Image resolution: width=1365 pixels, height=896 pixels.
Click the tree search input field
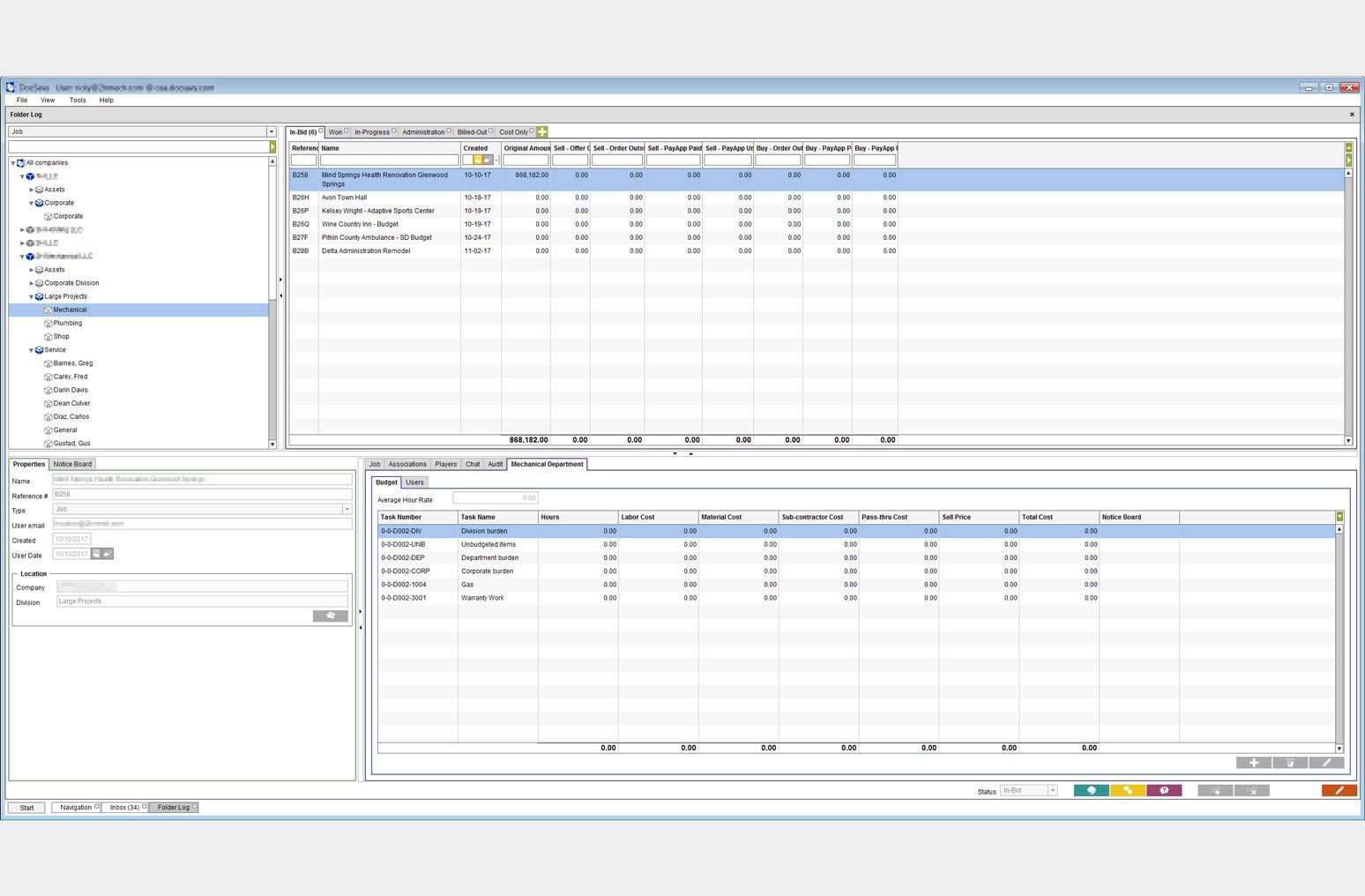(138, 146)
